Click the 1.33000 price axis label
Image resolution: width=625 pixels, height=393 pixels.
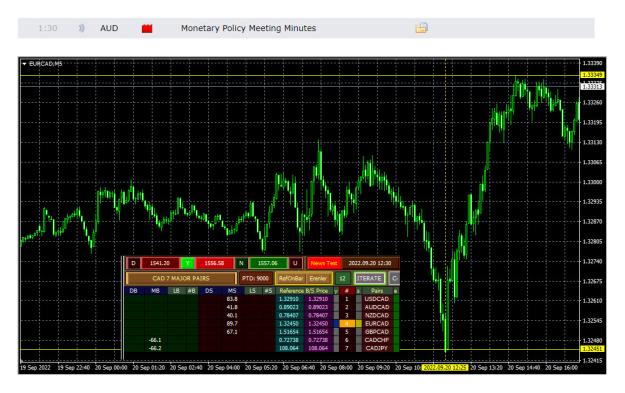point(592,182)
